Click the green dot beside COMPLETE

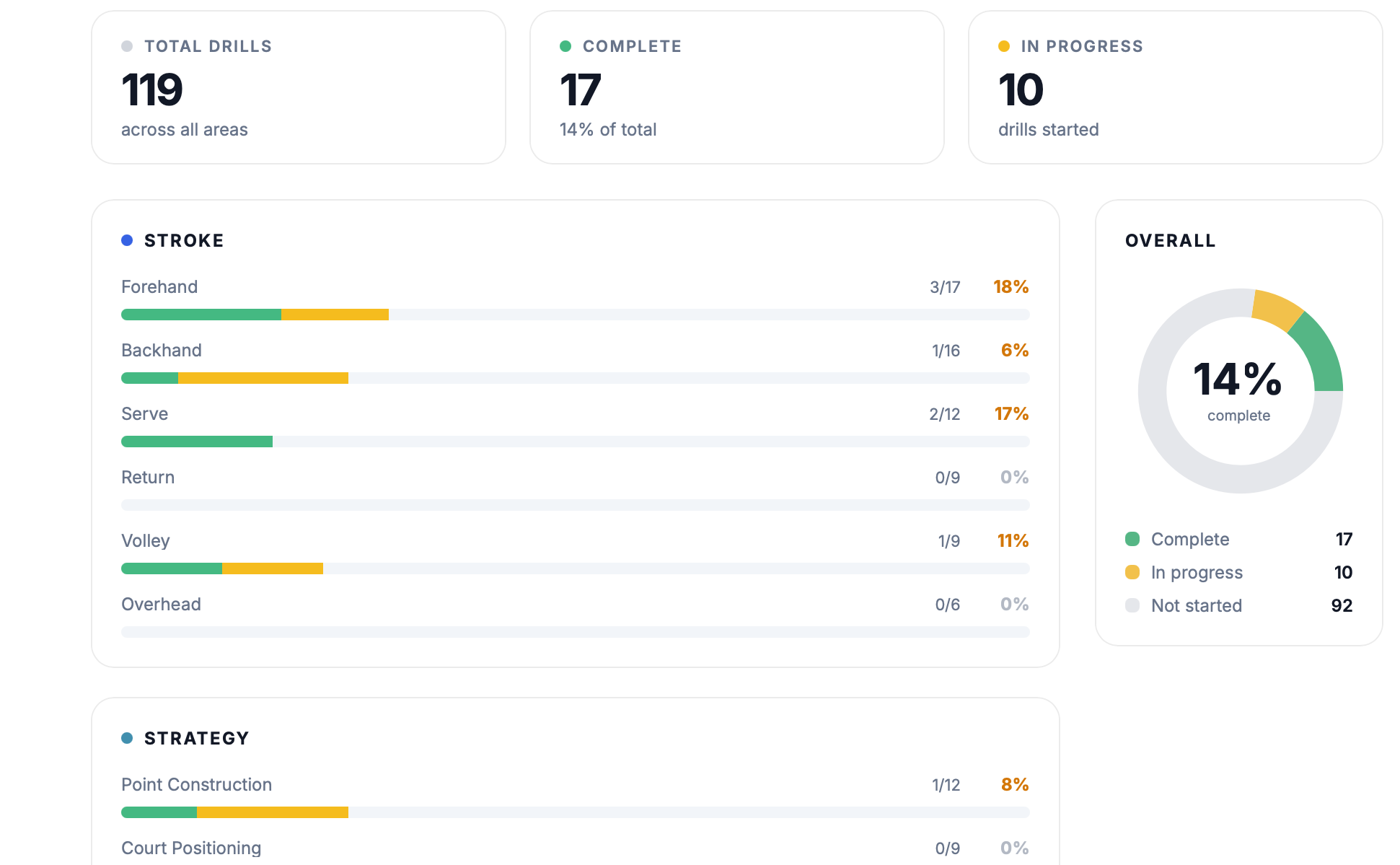pos(565,46)
